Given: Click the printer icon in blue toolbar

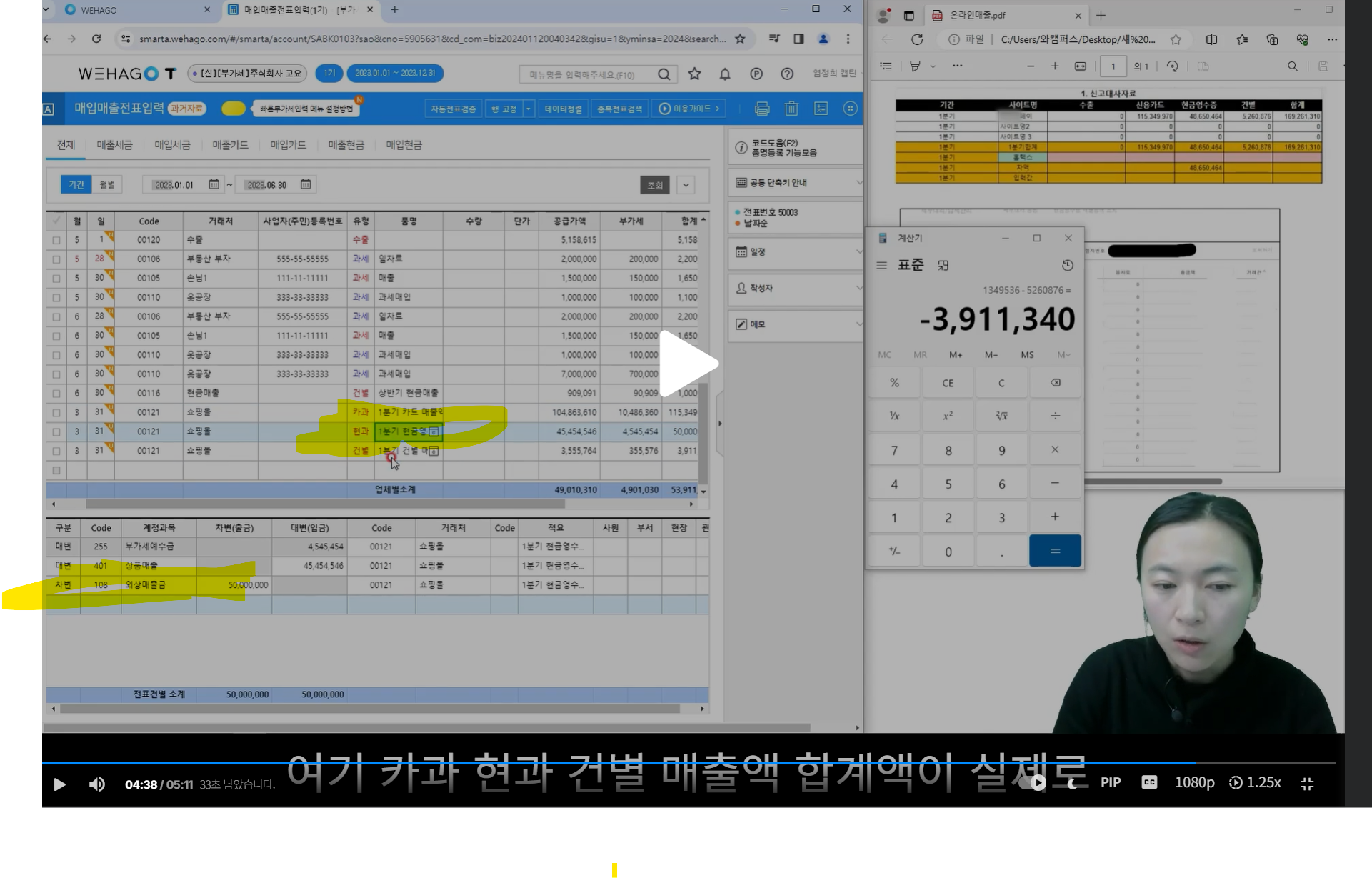Looking at the screenshot, I should pyautogui.click(x=761, y=109).
